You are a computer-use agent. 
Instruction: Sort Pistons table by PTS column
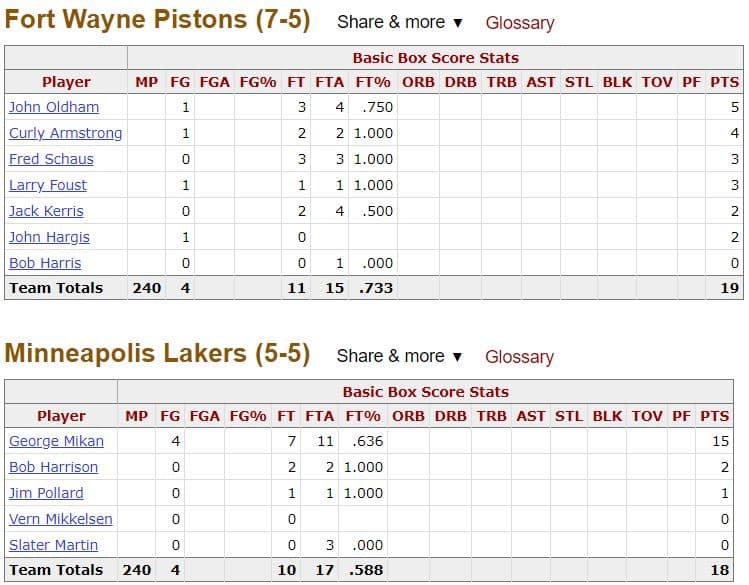click(x=724, y=82)
